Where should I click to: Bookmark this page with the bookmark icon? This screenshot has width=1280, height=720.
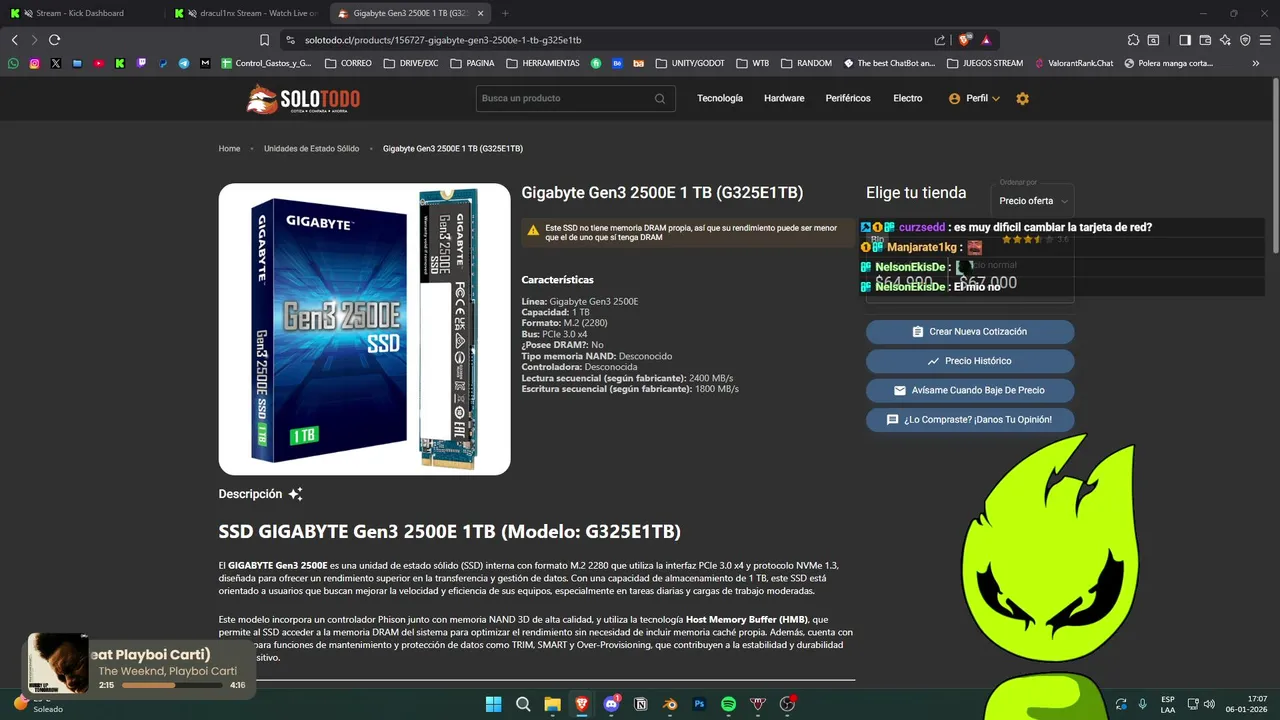tap(264, 40)
